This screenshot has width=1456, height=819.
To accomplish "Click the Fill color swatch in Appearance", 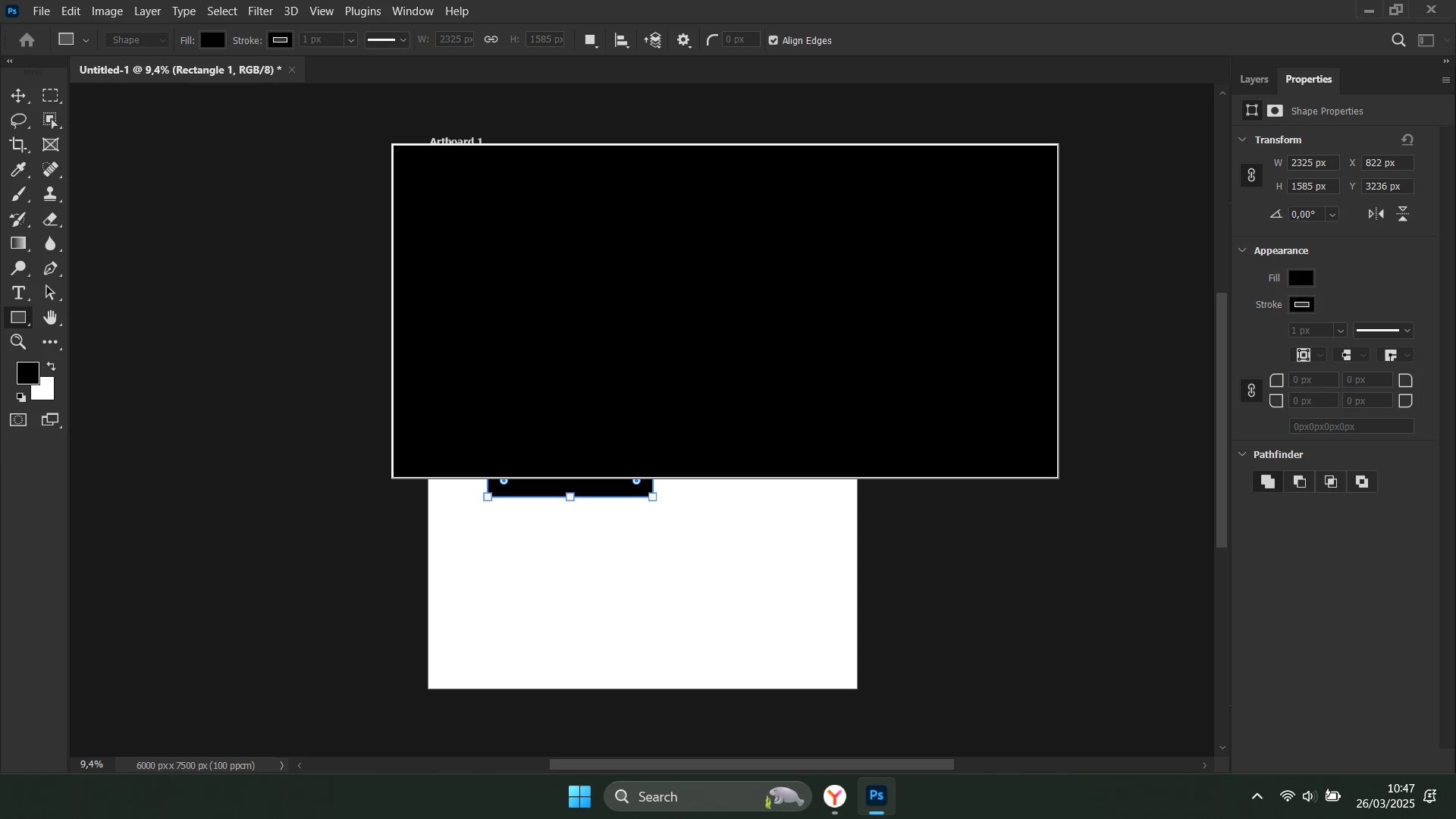I will coord(1301,278).
